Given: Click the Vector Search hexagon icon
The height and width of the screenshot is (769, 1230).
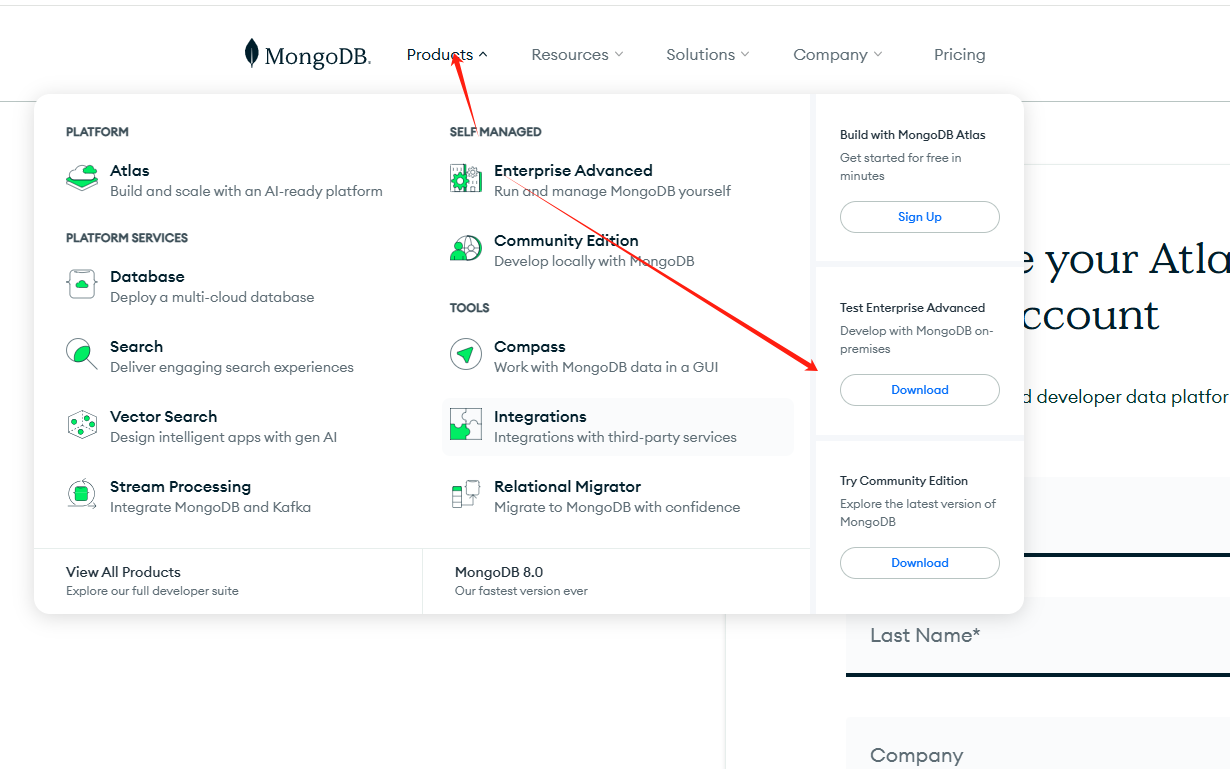Looking at the screenshot, I should coord(82,424).
